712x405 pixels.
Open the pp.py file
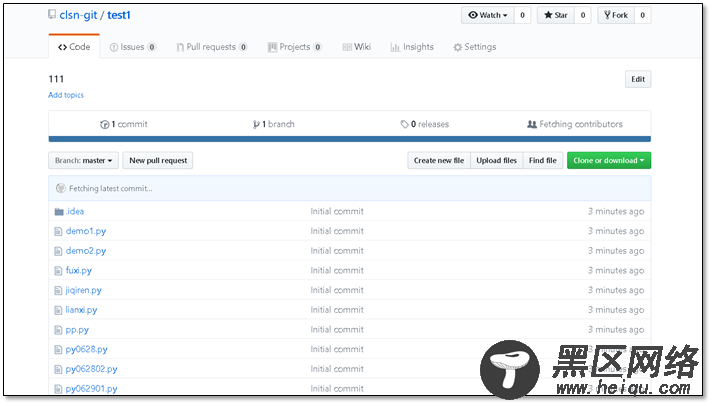pos(77,330)
